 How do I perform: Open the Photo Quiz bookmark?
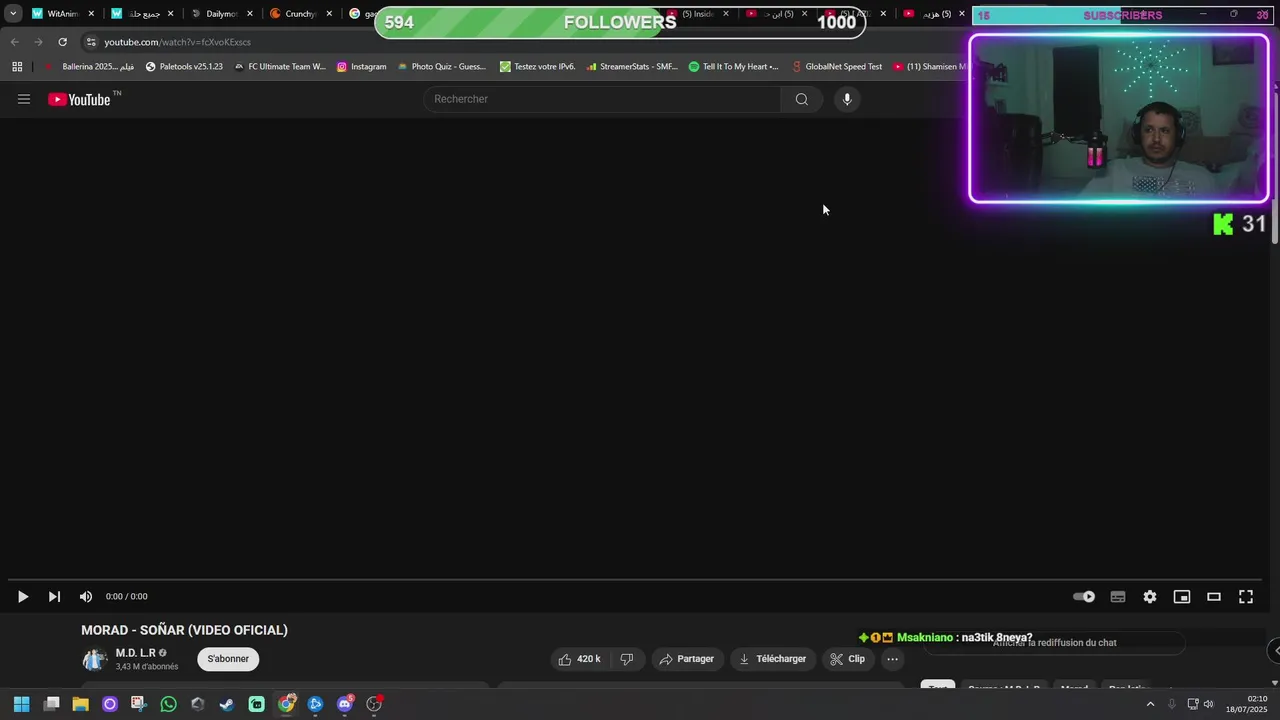[441, 67]
